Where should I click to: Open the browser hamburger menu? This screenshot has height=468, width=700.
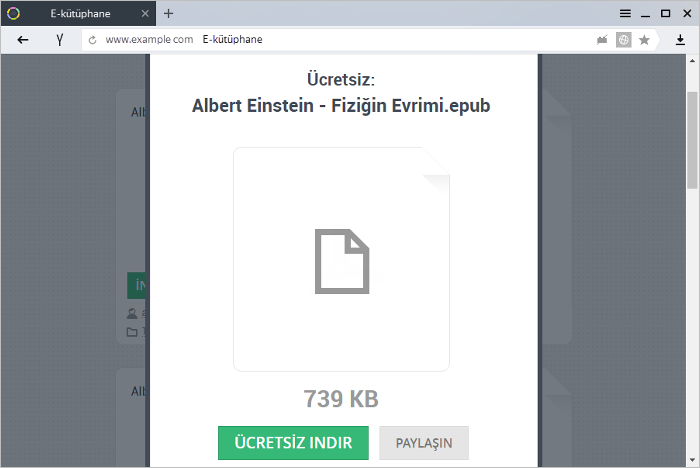[625, 13]
